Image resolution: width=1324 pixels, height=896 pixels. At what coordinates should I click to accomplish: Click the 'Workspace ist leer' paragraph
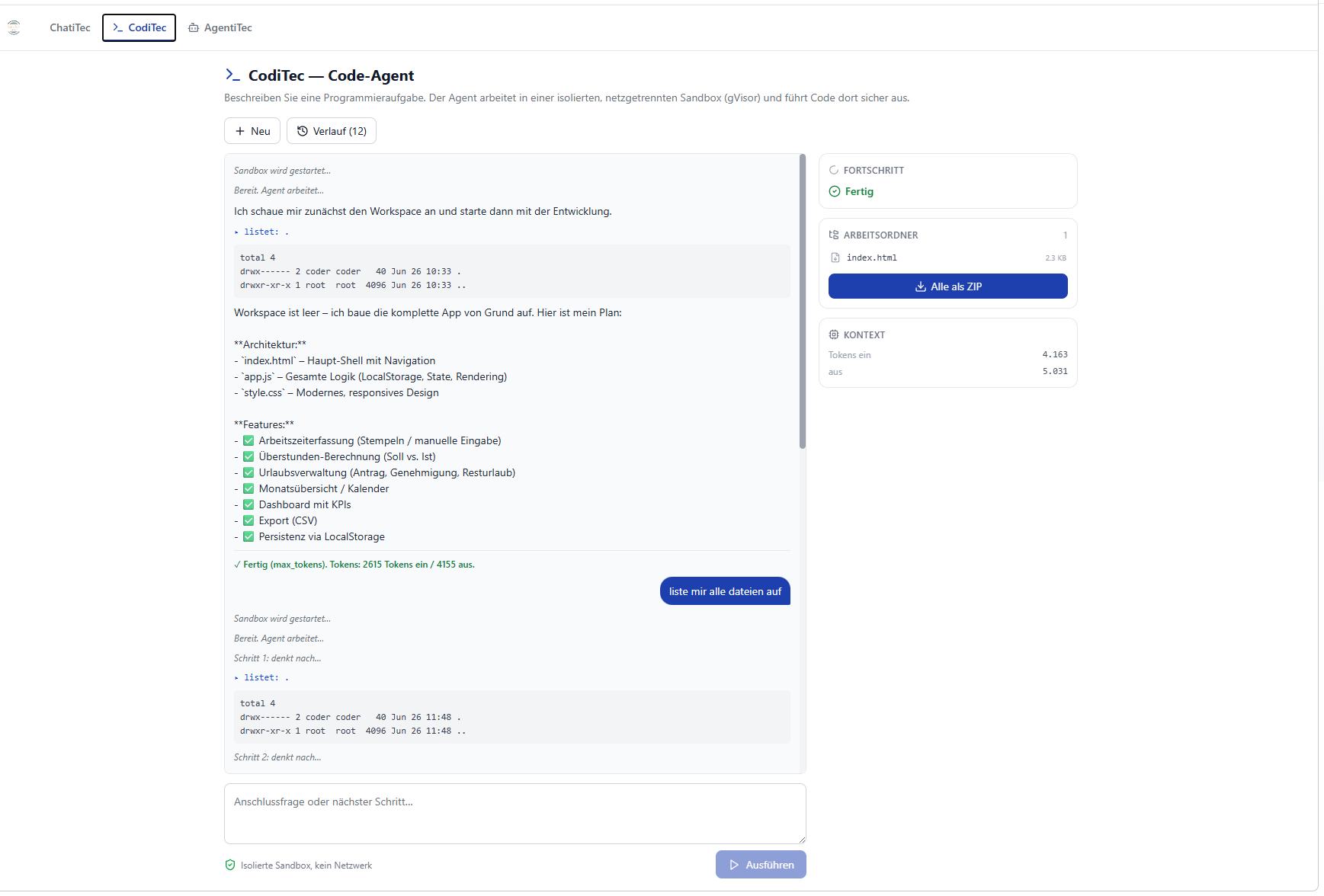pyautogui.click(x=428, y=312)
